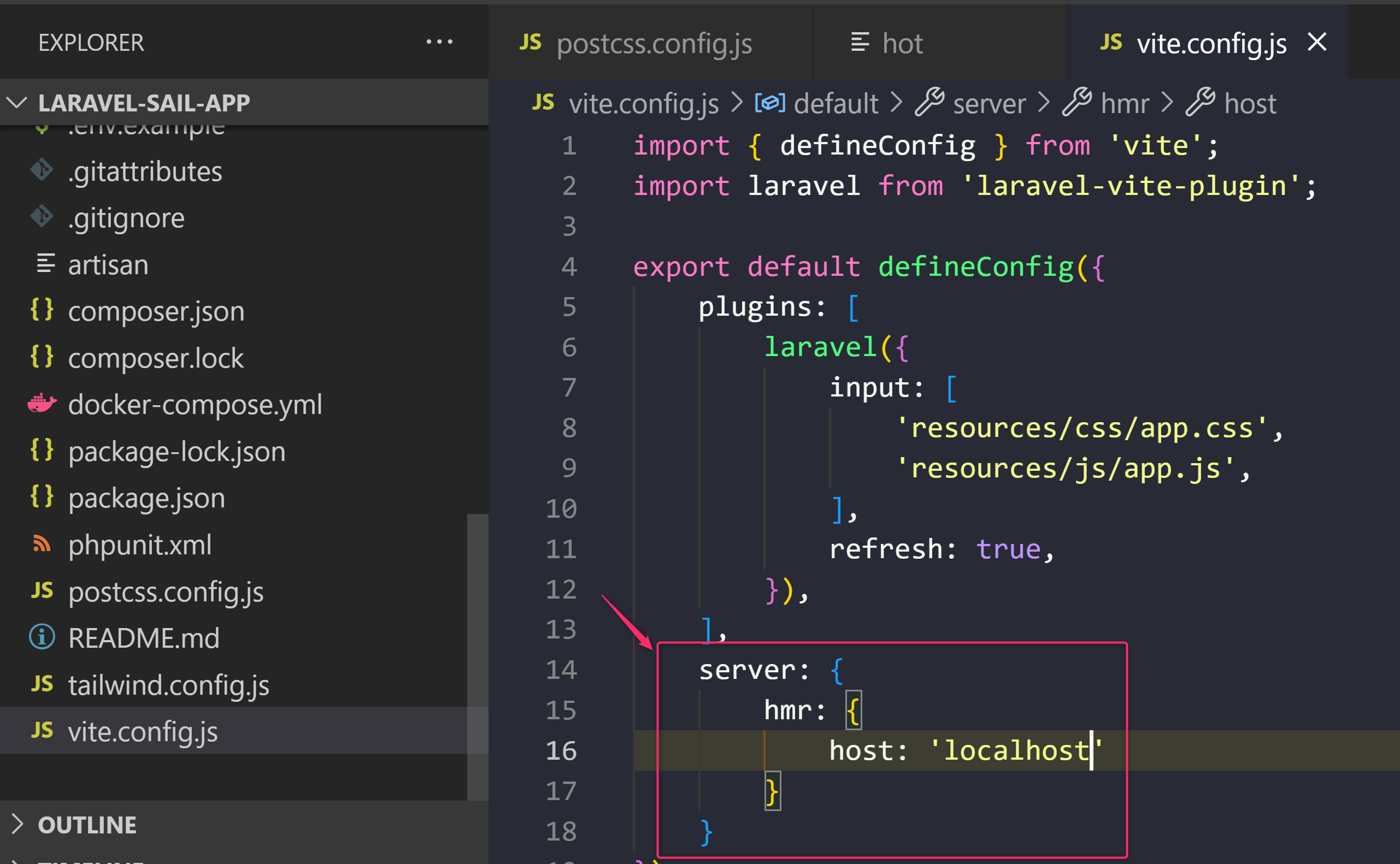Open the Explorer more actions menu

tap(439, 41)
